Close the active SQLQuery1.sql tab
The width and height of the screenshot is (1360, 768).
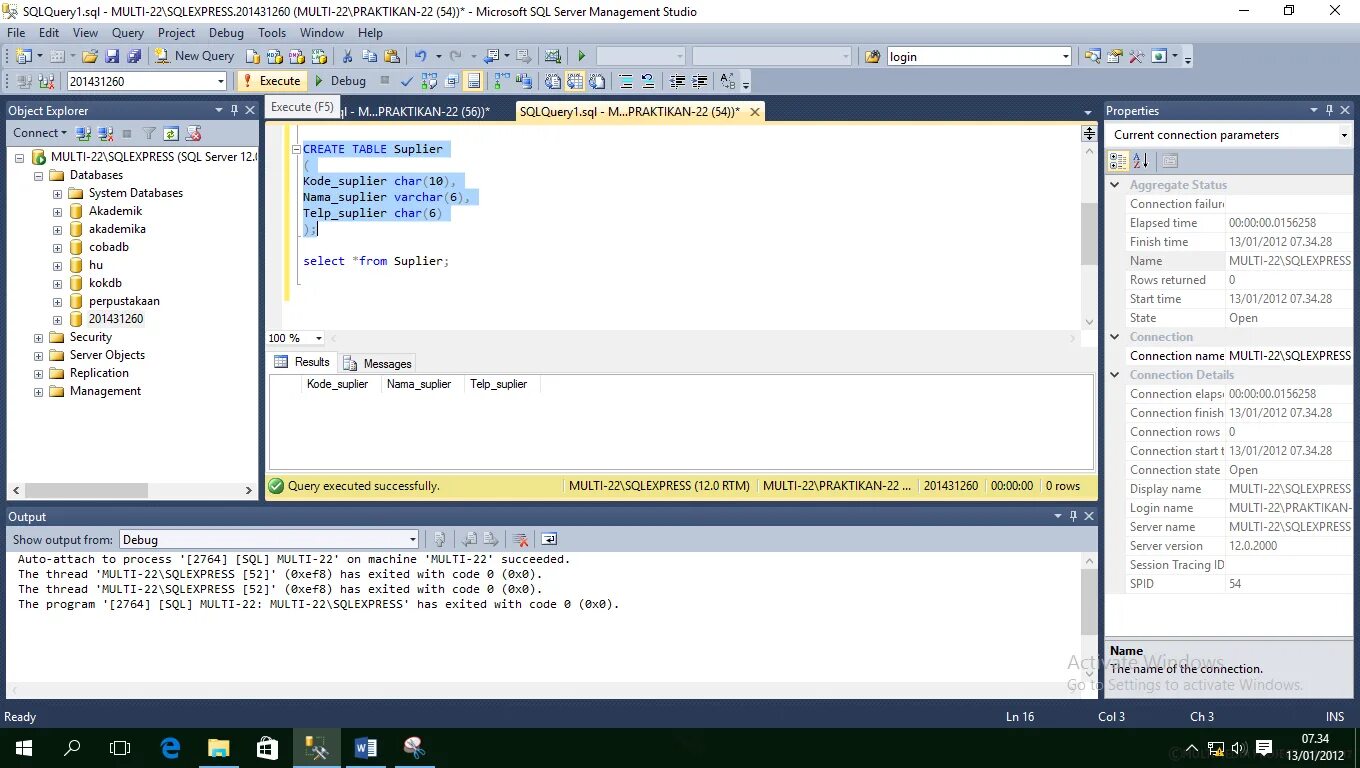(755, 112)
